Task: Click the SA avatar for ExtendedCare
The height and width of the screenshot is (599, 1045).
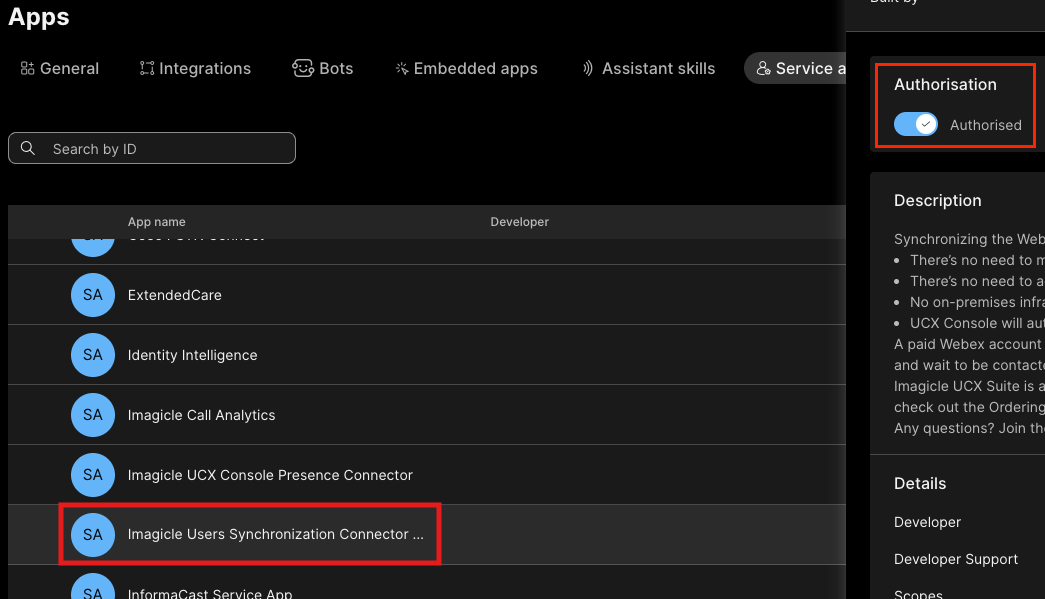Action: click(x=93, y=295)
